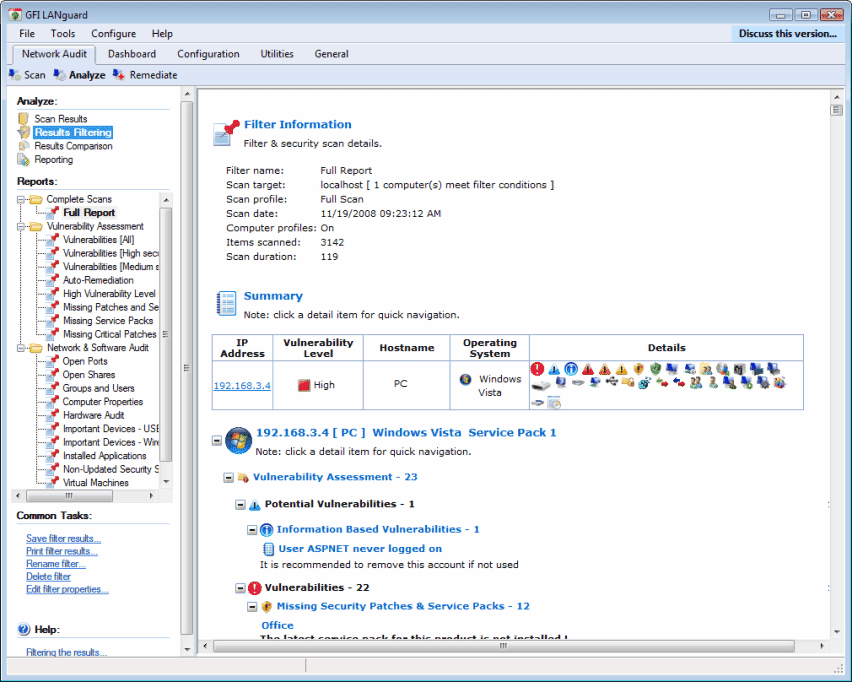Click the locked folder shares icon in Details

click(628, 383)
